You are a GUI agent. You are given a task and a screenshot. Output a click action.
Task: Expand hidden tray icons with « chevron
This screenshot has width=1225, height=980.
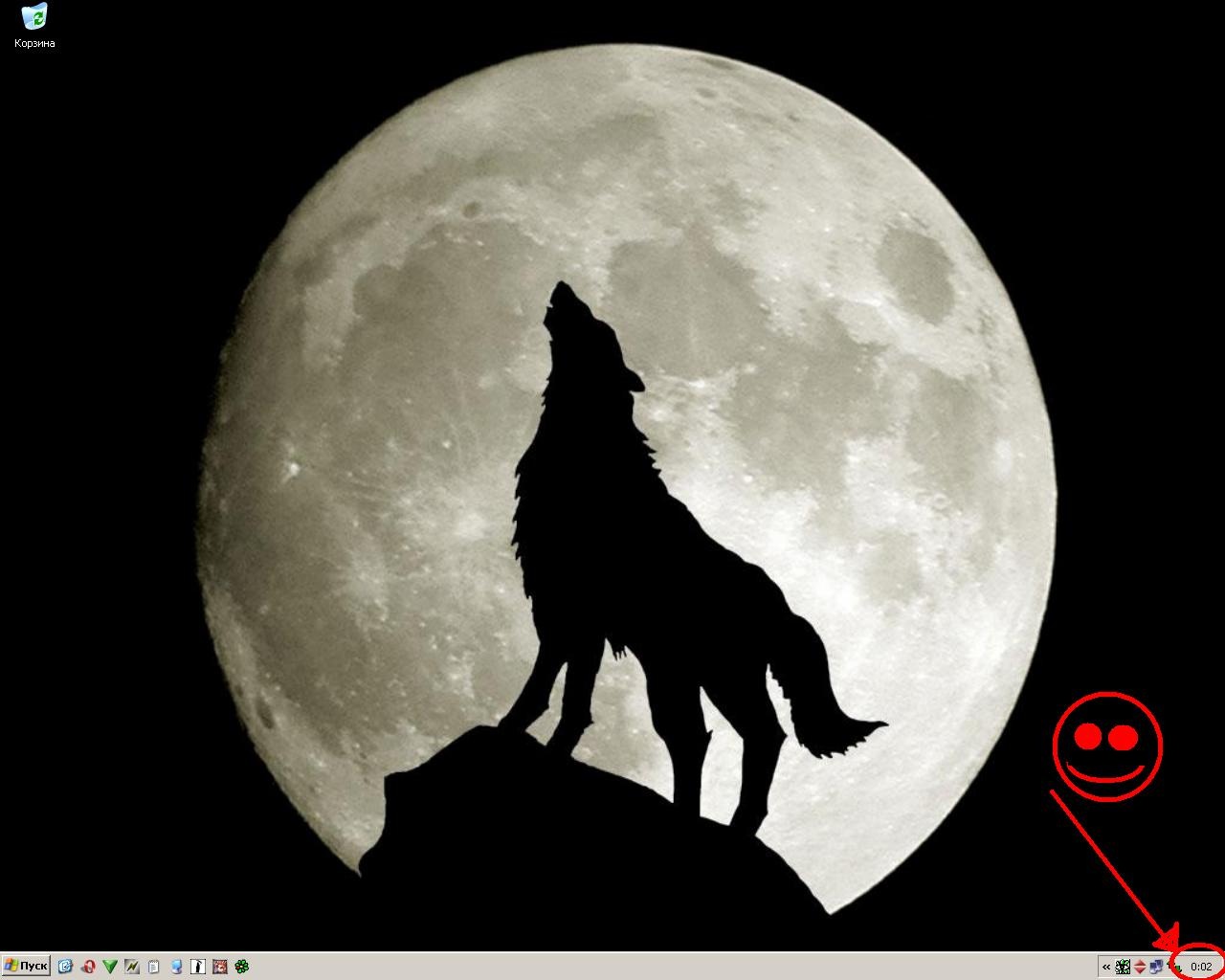tap(1106, 967)
